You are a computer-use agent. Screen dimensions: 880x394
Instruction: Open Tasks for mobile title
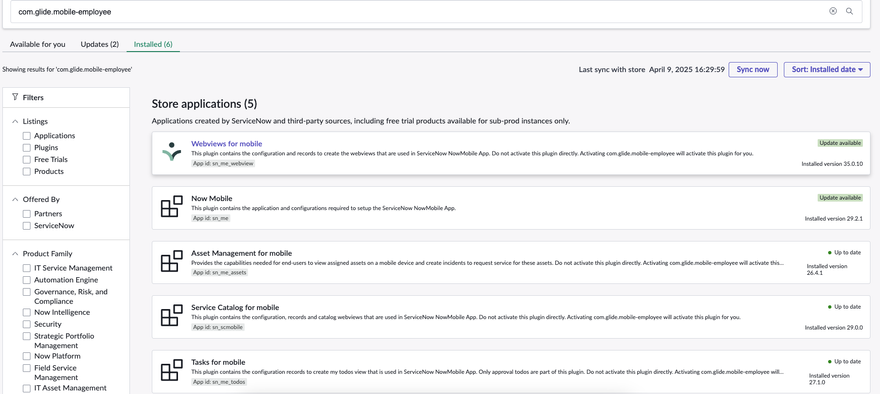coord(218,362)
